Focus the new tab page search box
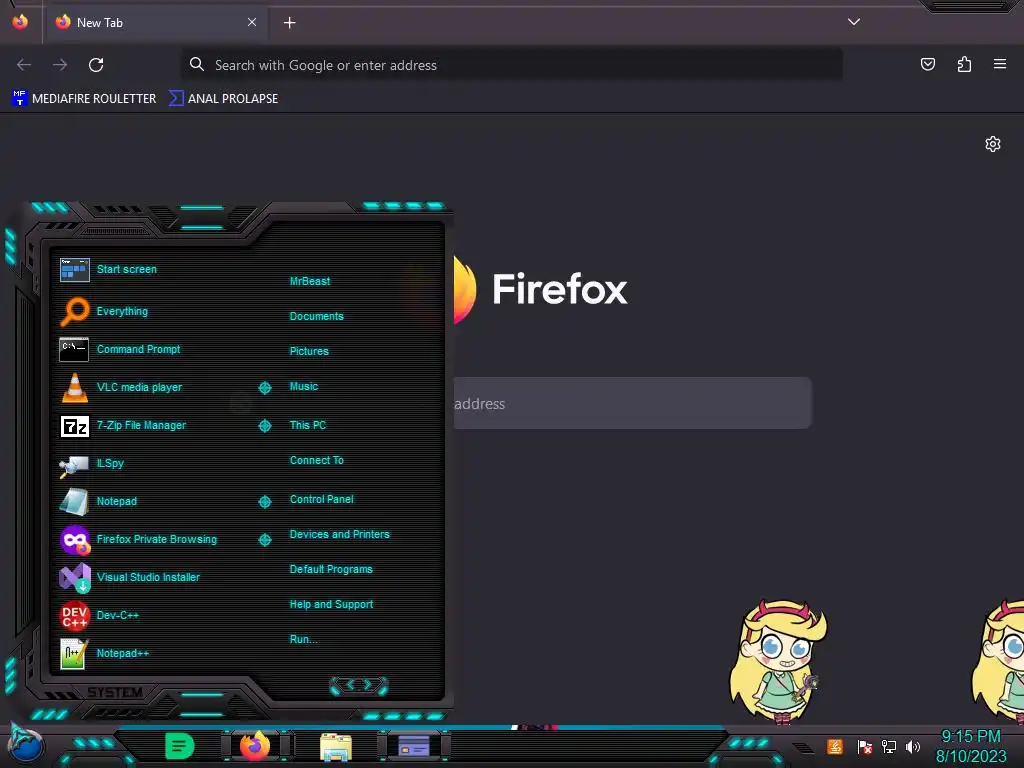Screen dimensions: 1024x768 (632, 403)
